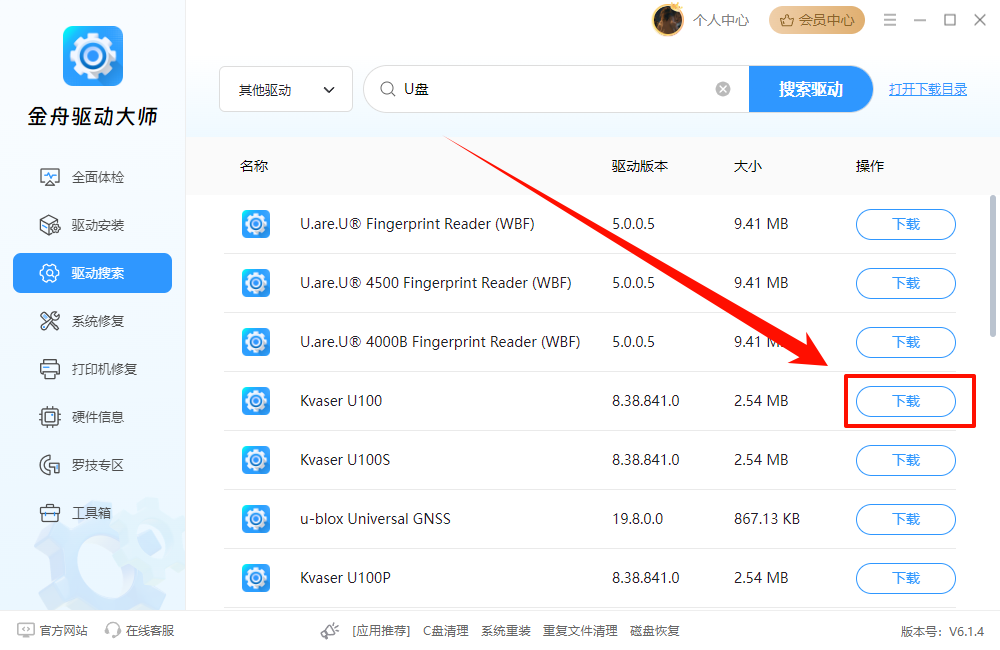1000x650 pixels.
Task: Click the megaphone icon in bottom bar
Action: click(x=330, y=631)
